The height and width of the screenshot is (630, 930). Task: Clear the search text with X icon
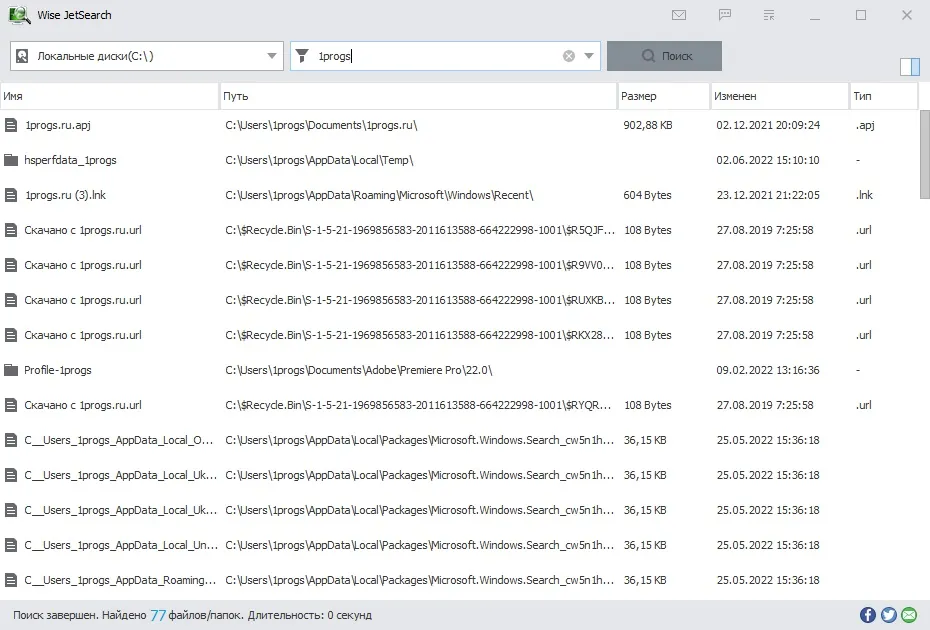[x=569, y=56]
